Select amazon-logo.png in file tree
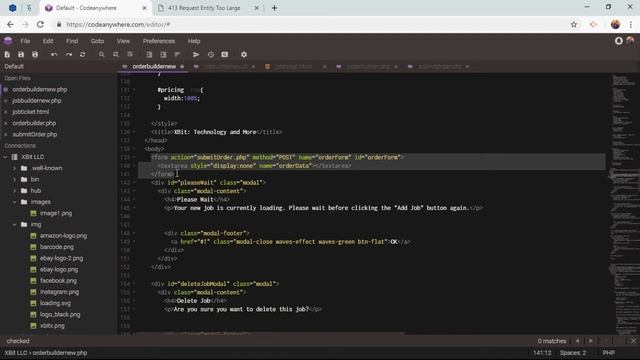This screenshot has width=640, height=360. point(63,236)
